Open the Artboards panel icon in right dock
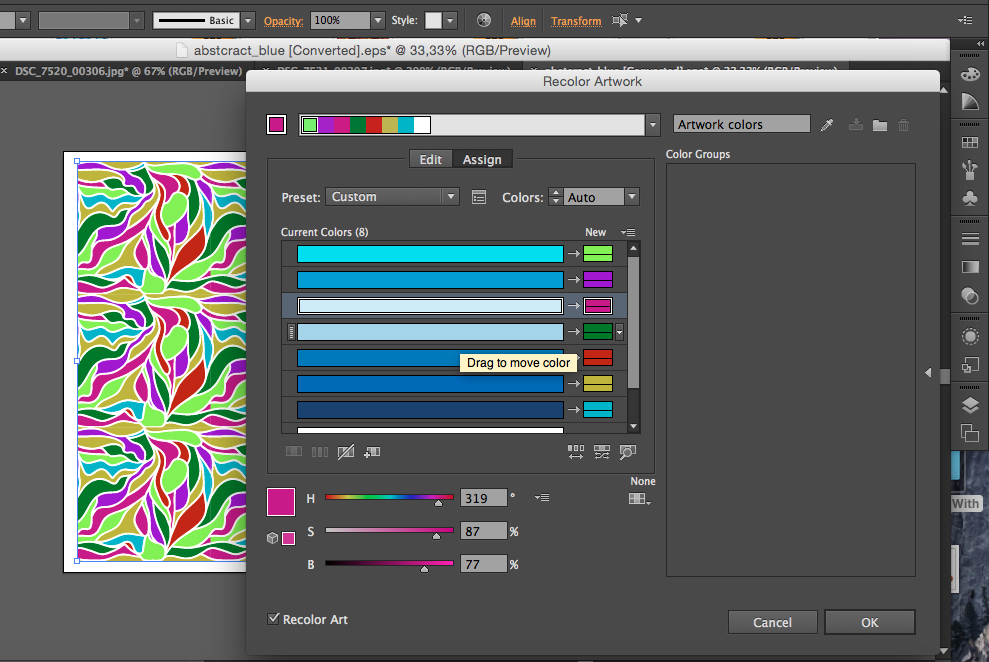This screenshot has height=662, width=989. pos(970,433)
